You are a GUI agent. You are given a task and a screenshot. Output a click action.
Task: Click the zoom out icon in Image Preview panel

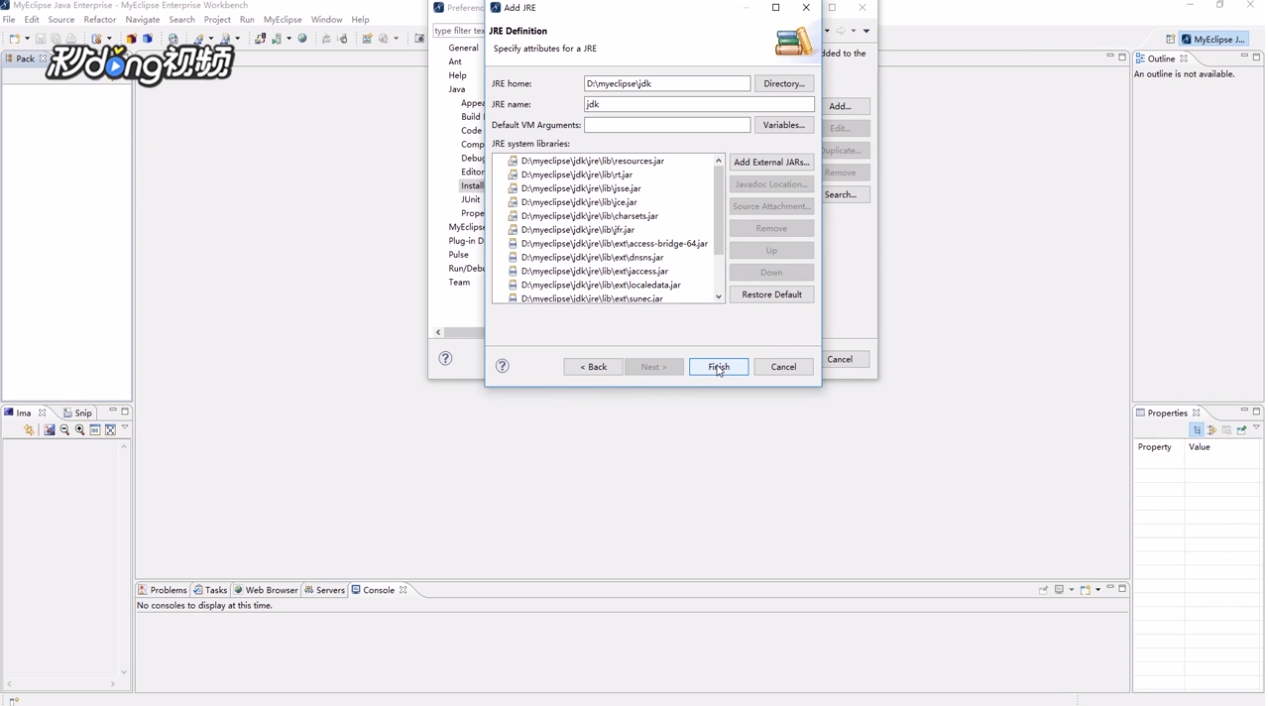[x=65, y=430]
